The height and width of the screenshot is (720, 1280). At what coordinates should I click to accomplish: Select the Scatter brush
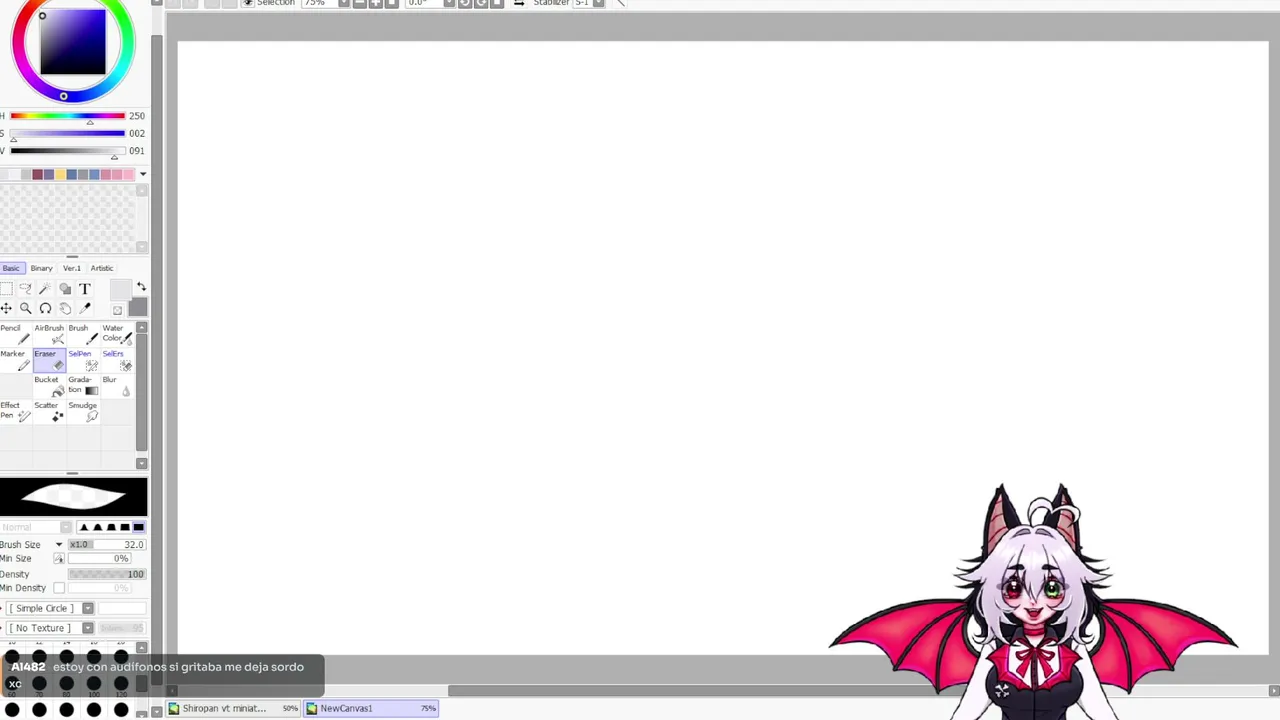click(x=49, y=411)
